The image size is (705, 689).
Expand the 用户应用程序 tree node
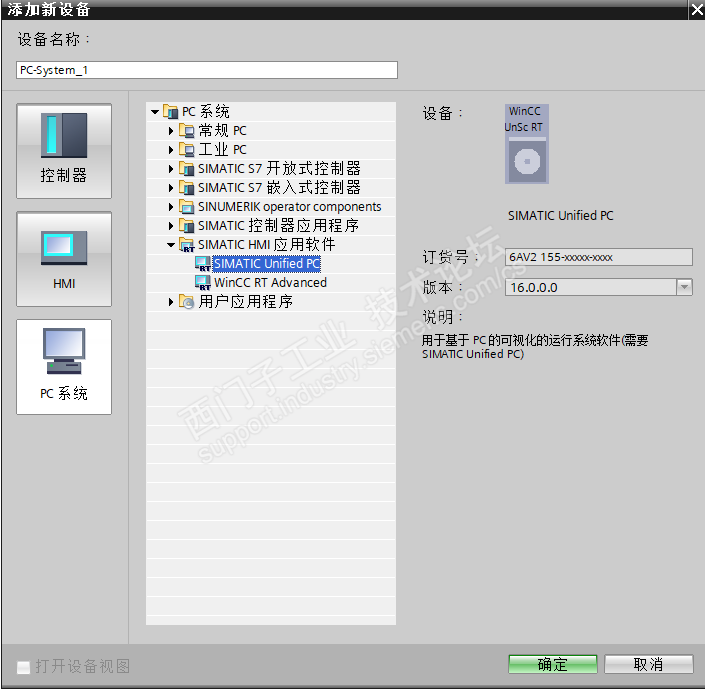pos(171,302)
